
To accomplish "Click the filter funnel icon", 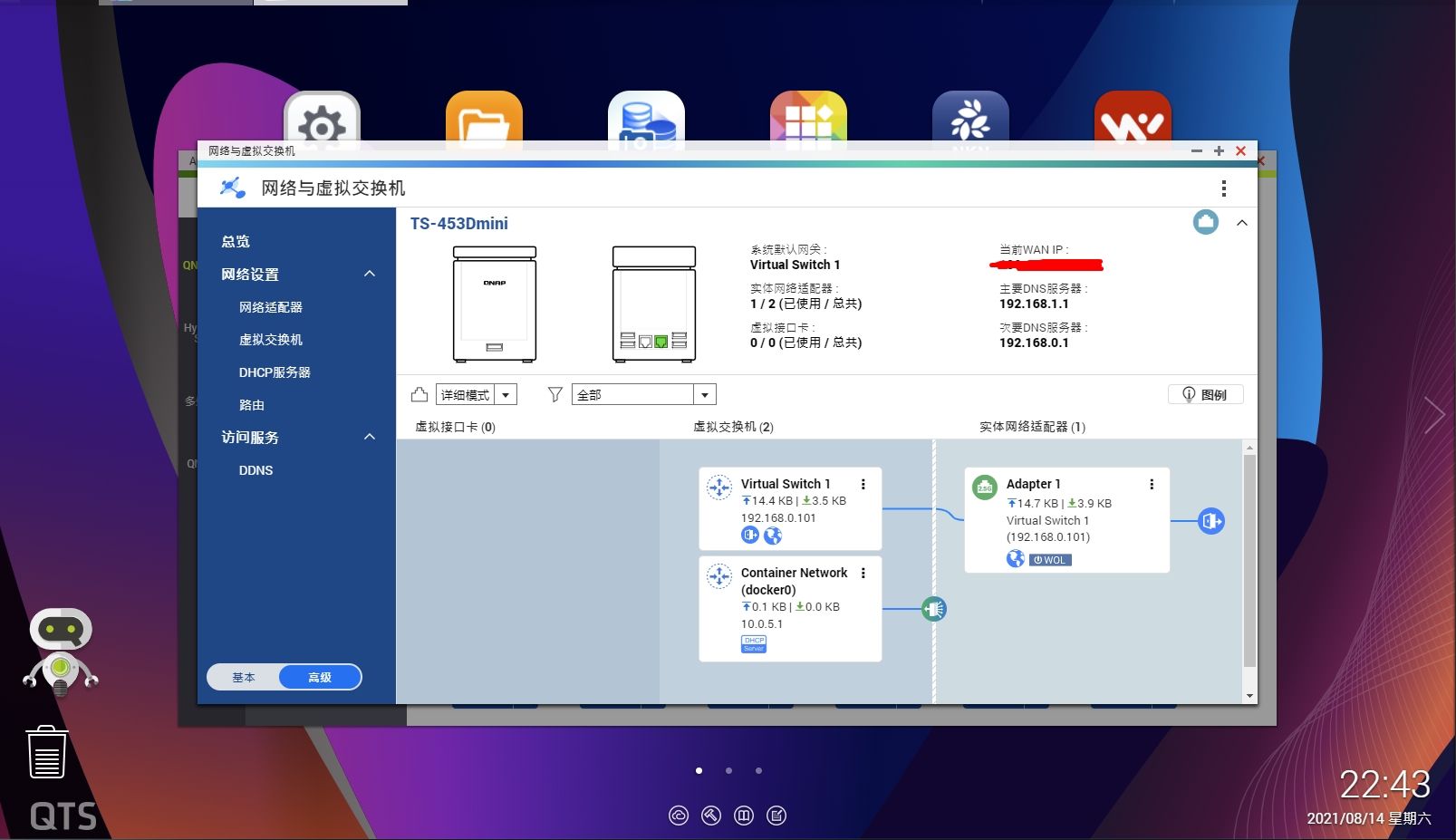I will pyautogui.click(x=555, y=394).
